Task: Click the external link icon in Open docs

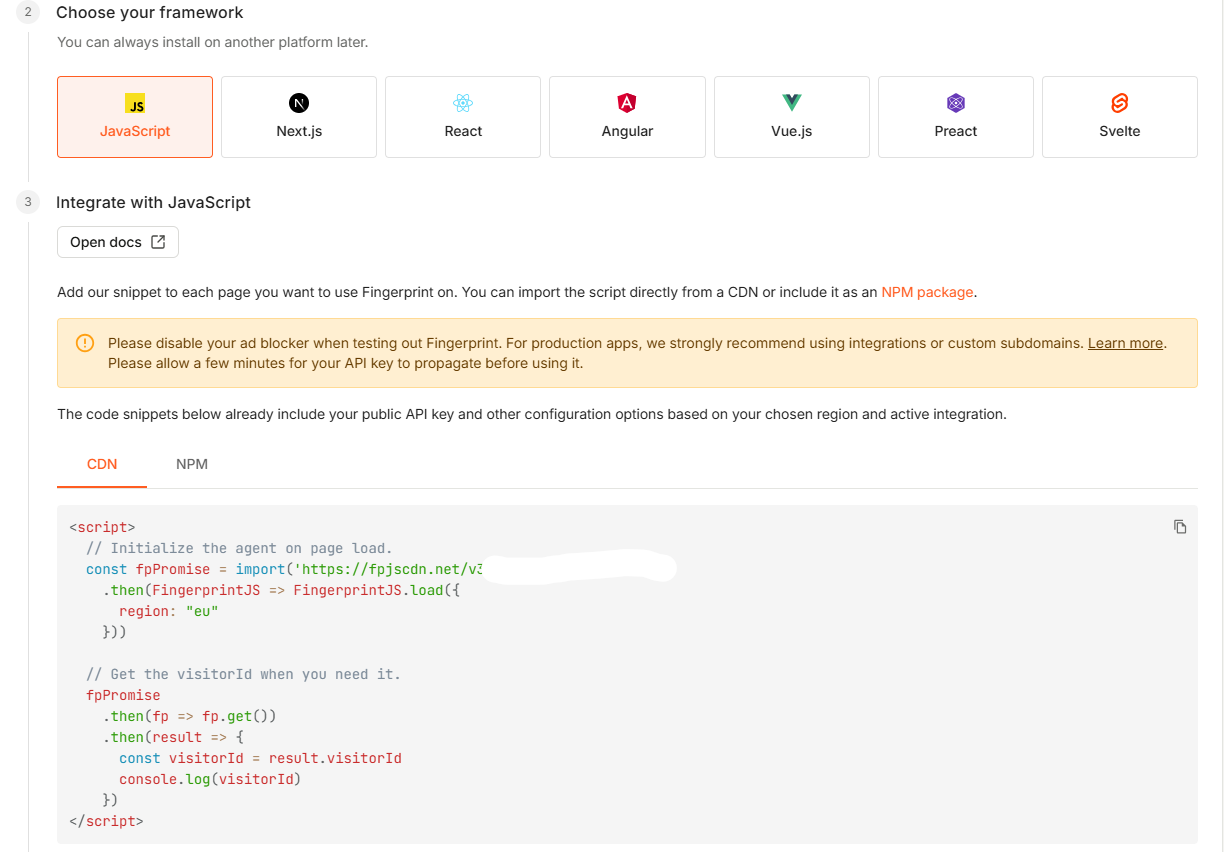Action: pos(158,242)
